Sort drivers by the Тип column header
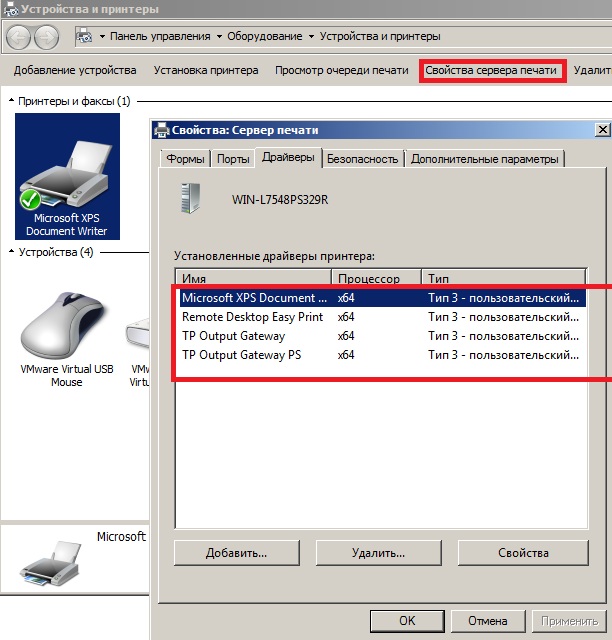Image resolution: width=612 pixels, height=640 pixels. (x=504, y=278)
